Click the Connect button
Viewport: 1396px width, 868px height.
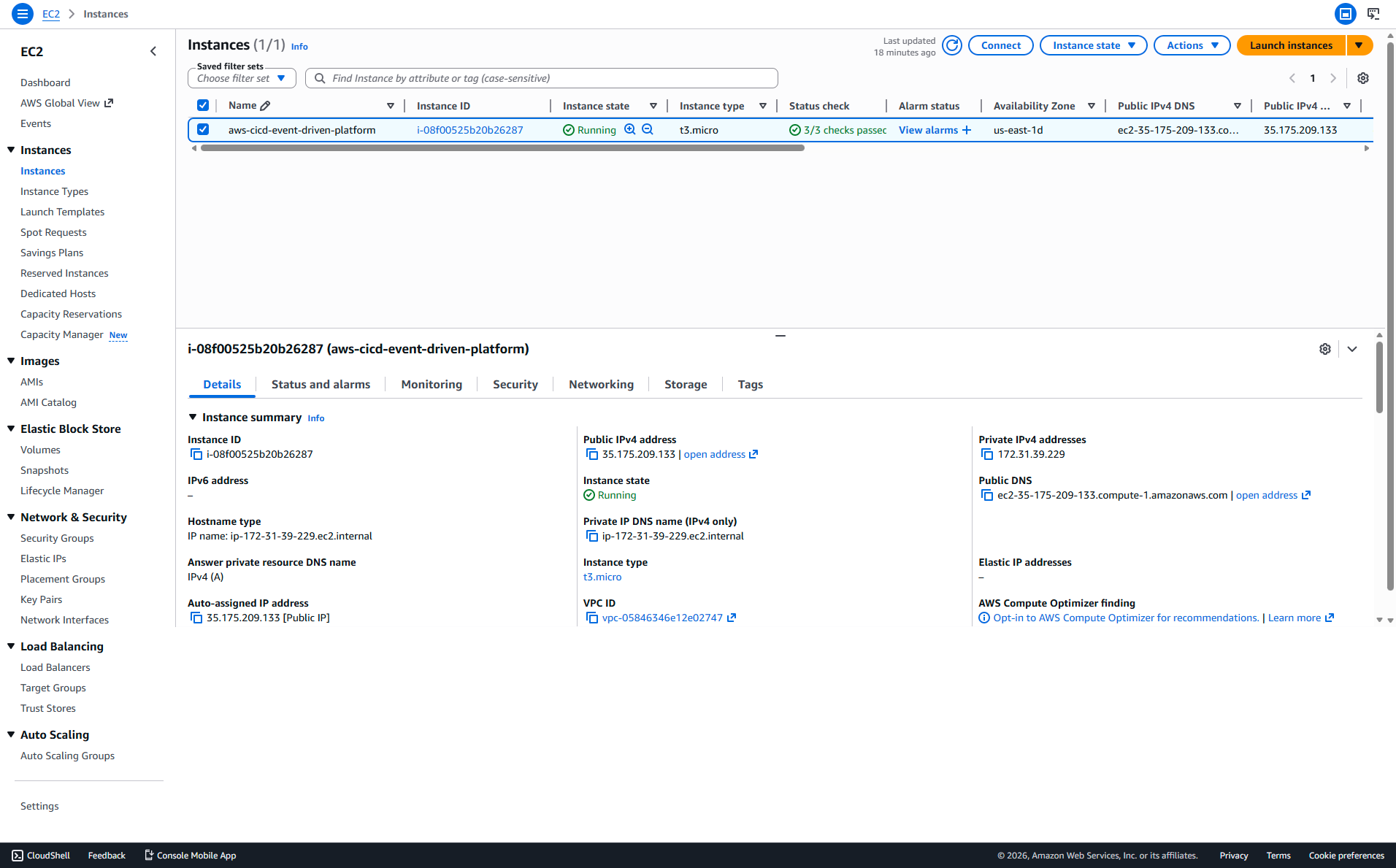1000,45
